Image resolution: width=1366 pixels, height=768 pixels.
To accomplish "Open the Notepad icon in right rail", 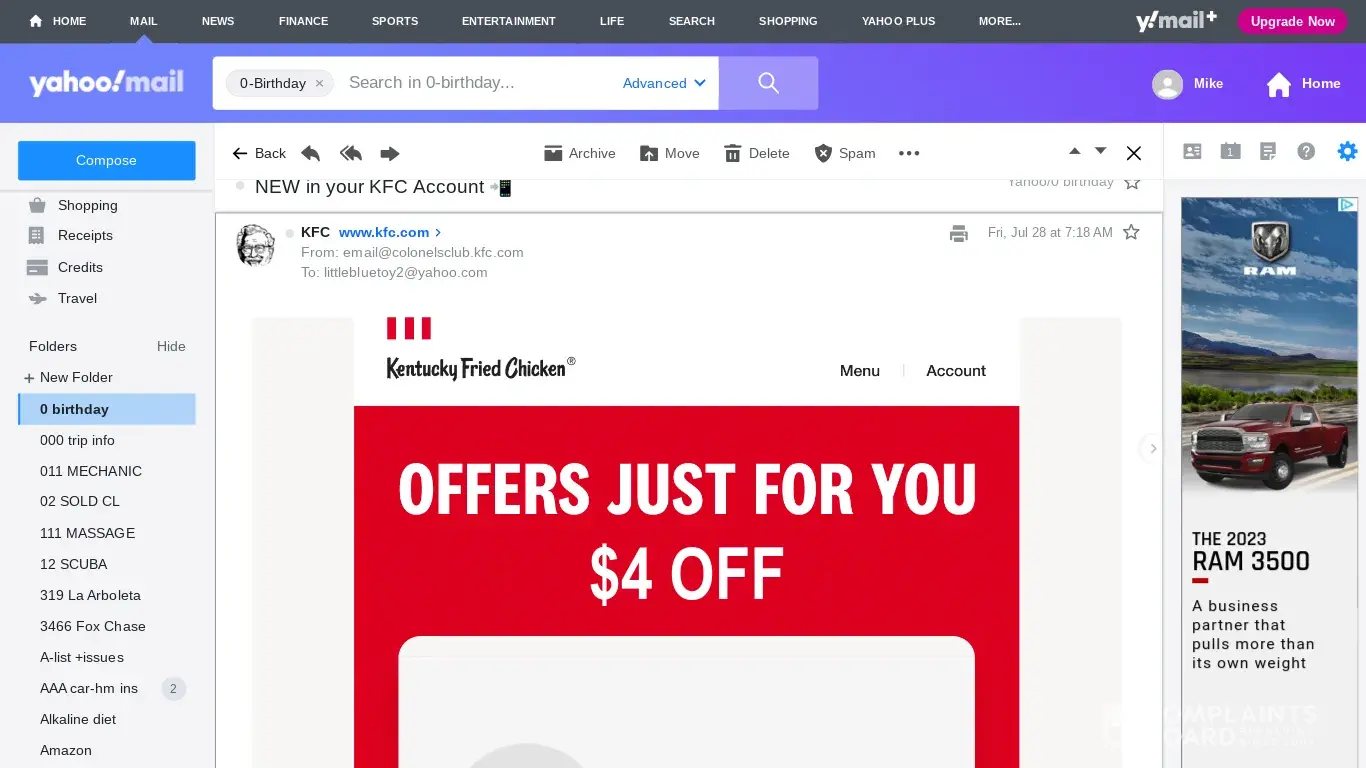I will (x=1268, y=151).
